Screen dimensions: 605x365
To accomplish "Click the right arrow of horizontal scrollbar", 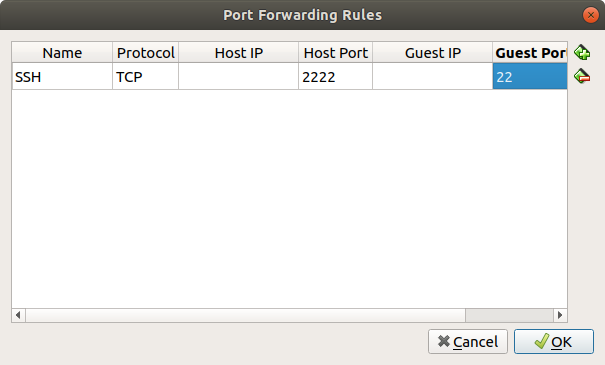I will tap(560, 315).
